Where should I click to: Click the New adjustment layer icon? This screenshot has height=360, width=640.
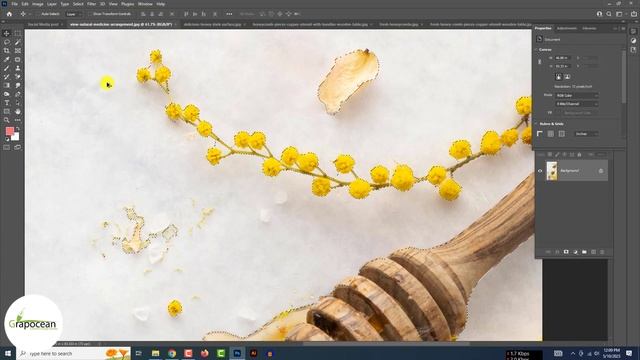[x=575, y=252]
